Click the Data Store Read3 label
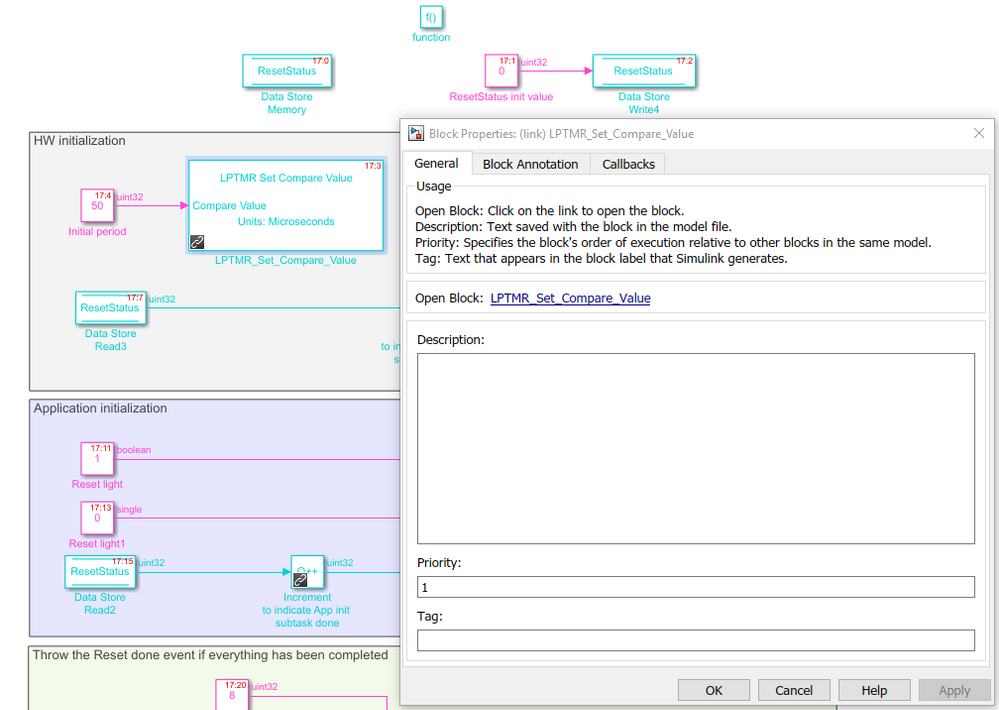The width and height of the screenshot is (999, 710). click(x=110, y=340)
